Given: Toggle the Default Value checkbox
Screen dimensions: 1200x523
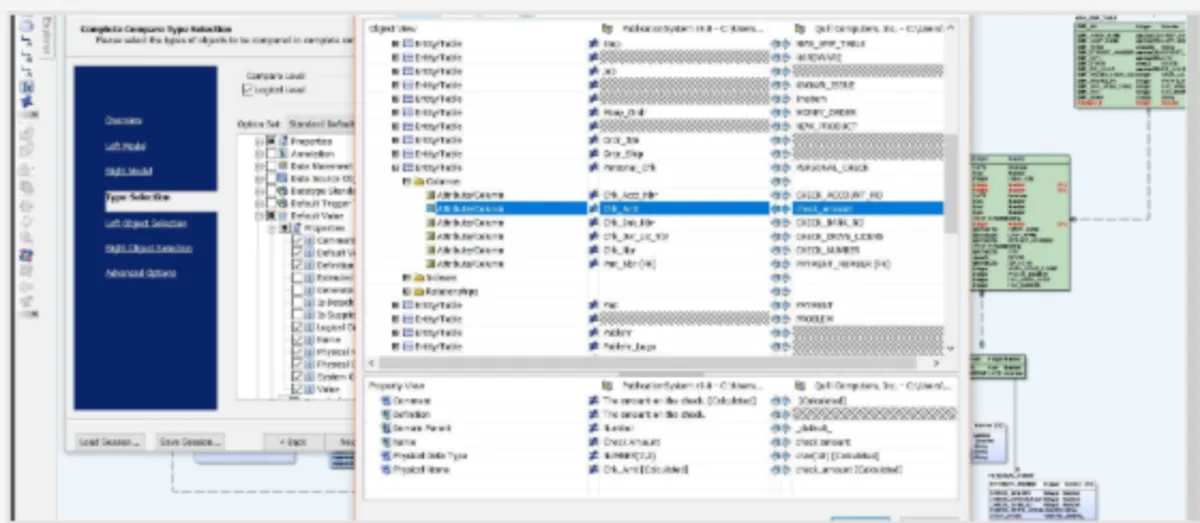Looking at the screenshot, I should (270, 215).
